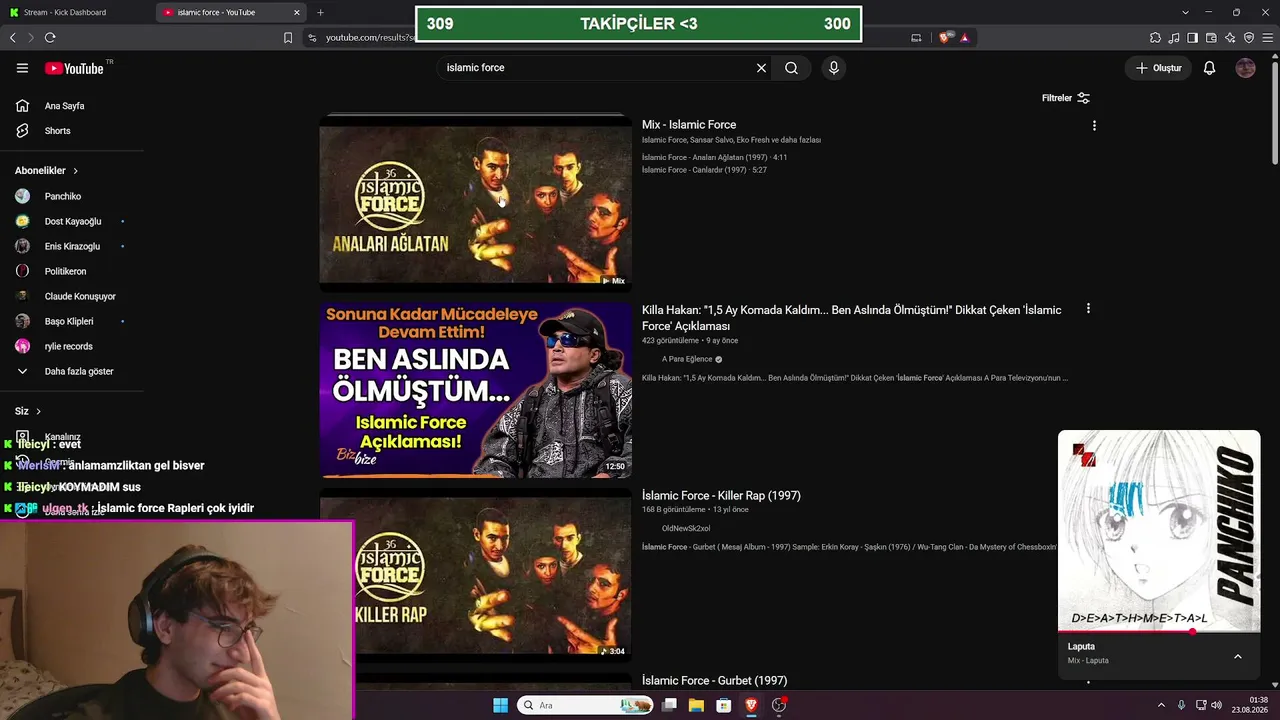
Task: Open more options for Killa Hakan video
Action: point(1088,309)
